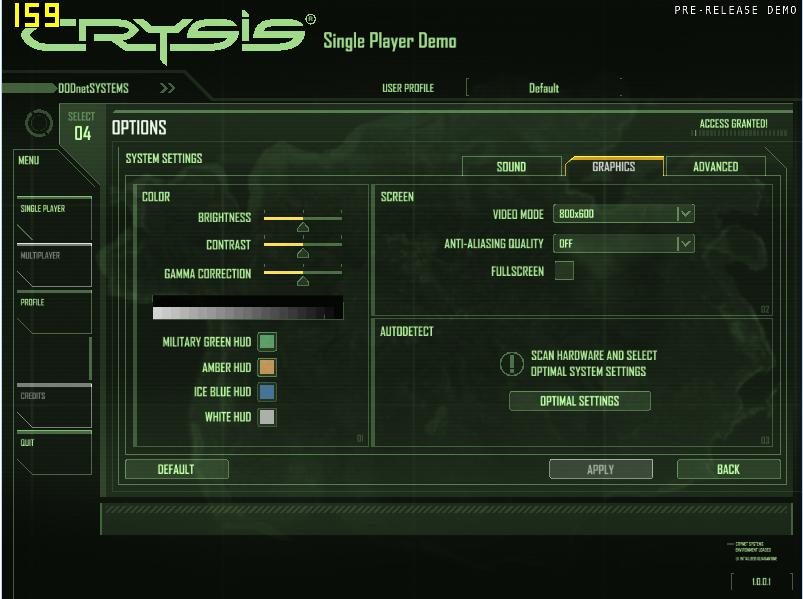Click the Contrast slider handle
The image size is (803, 599).
tap(303, 253)
